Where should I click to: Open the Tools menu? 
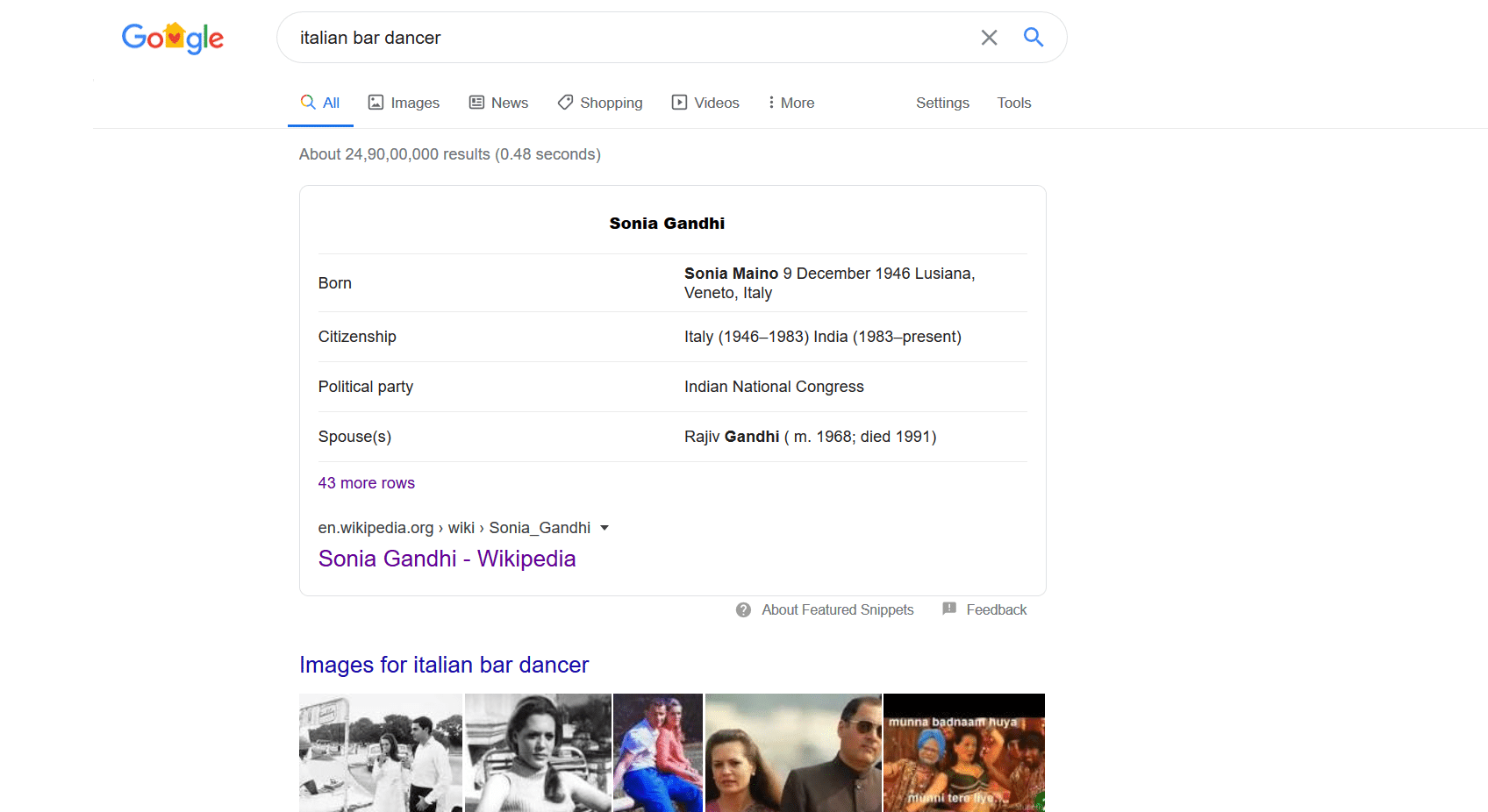click(1013, 103)
